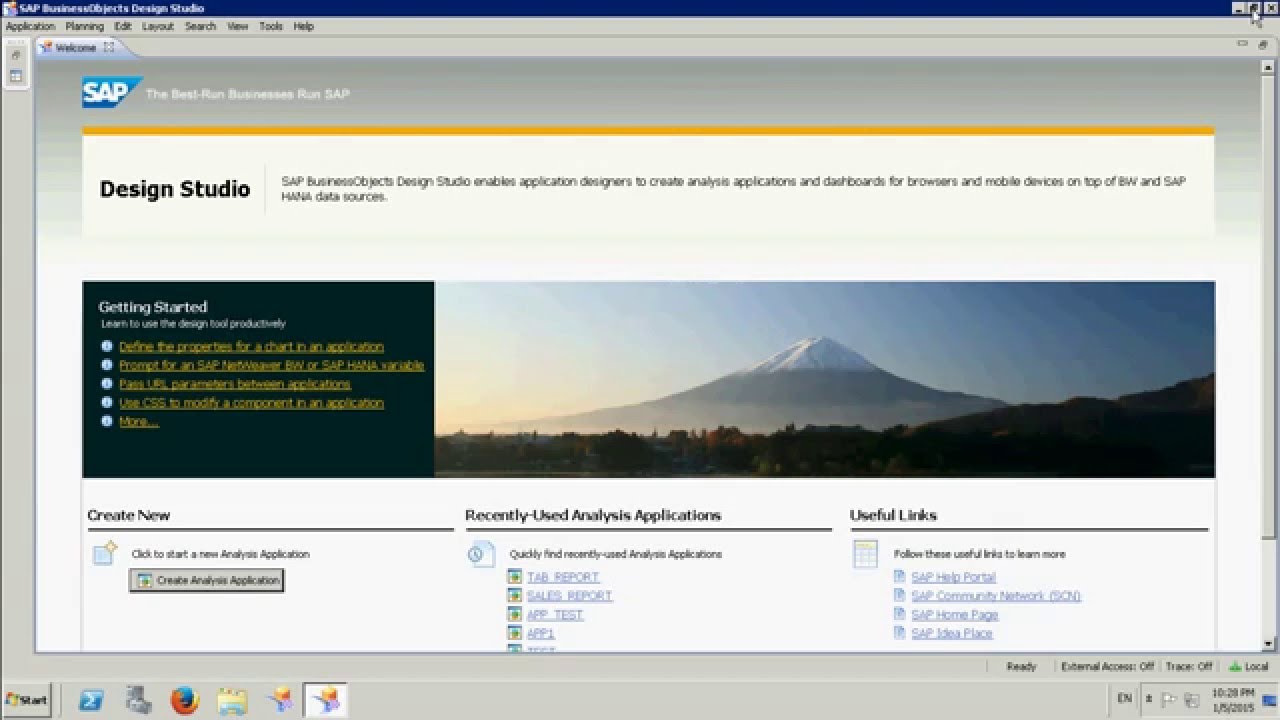This screenshot has width=1280, height=720.
Task: Open the Windows Start menu
Action: [x=27, y=700]
